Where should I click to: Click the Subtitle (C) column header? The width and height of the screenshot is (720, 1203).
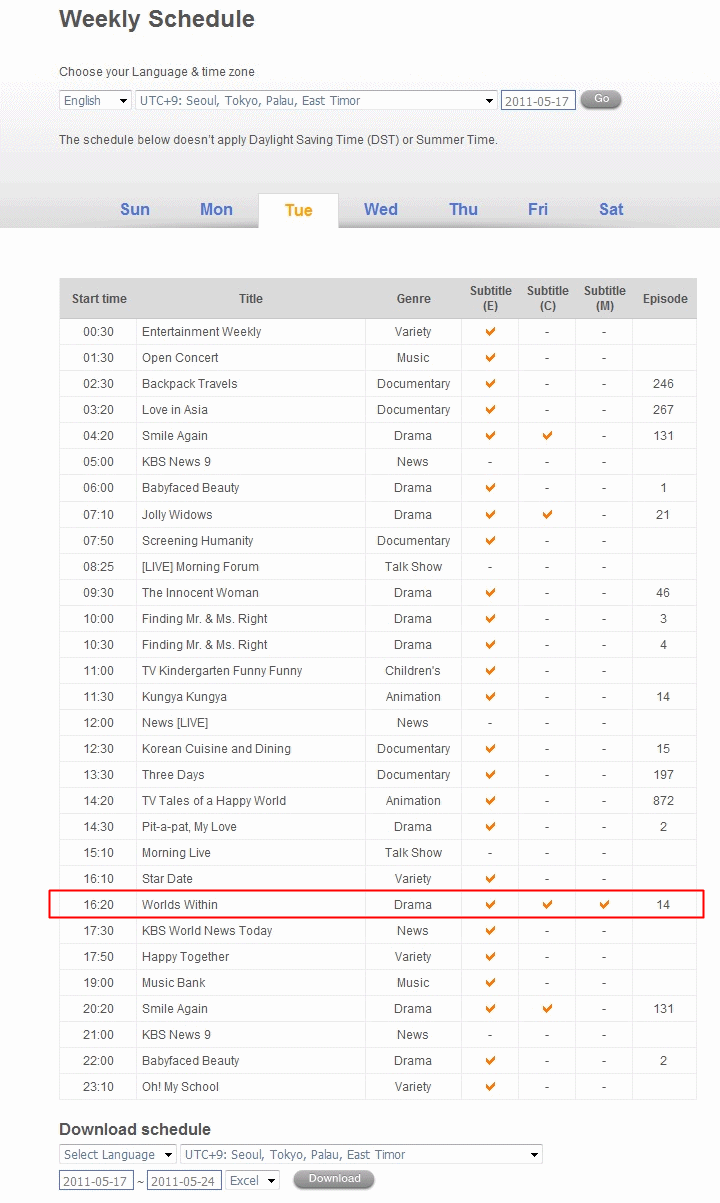click(x=547, y=298)
